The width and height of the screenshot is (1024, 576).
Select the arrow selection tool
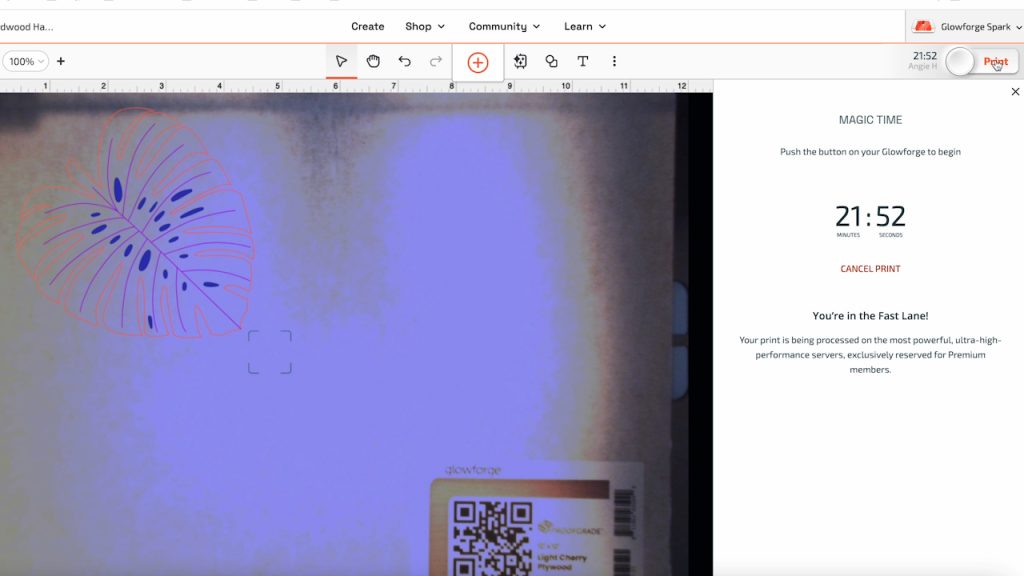pos(341,61)
